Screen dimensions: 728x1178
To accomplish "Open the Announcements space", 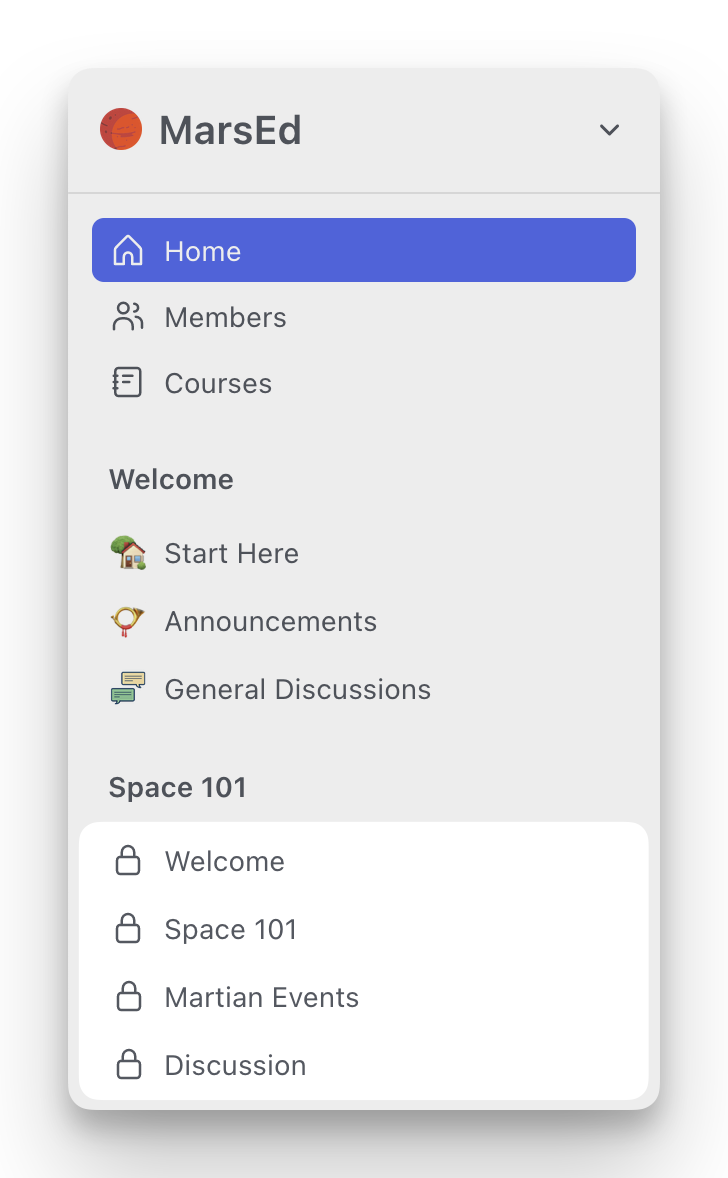I will [270, 621].
